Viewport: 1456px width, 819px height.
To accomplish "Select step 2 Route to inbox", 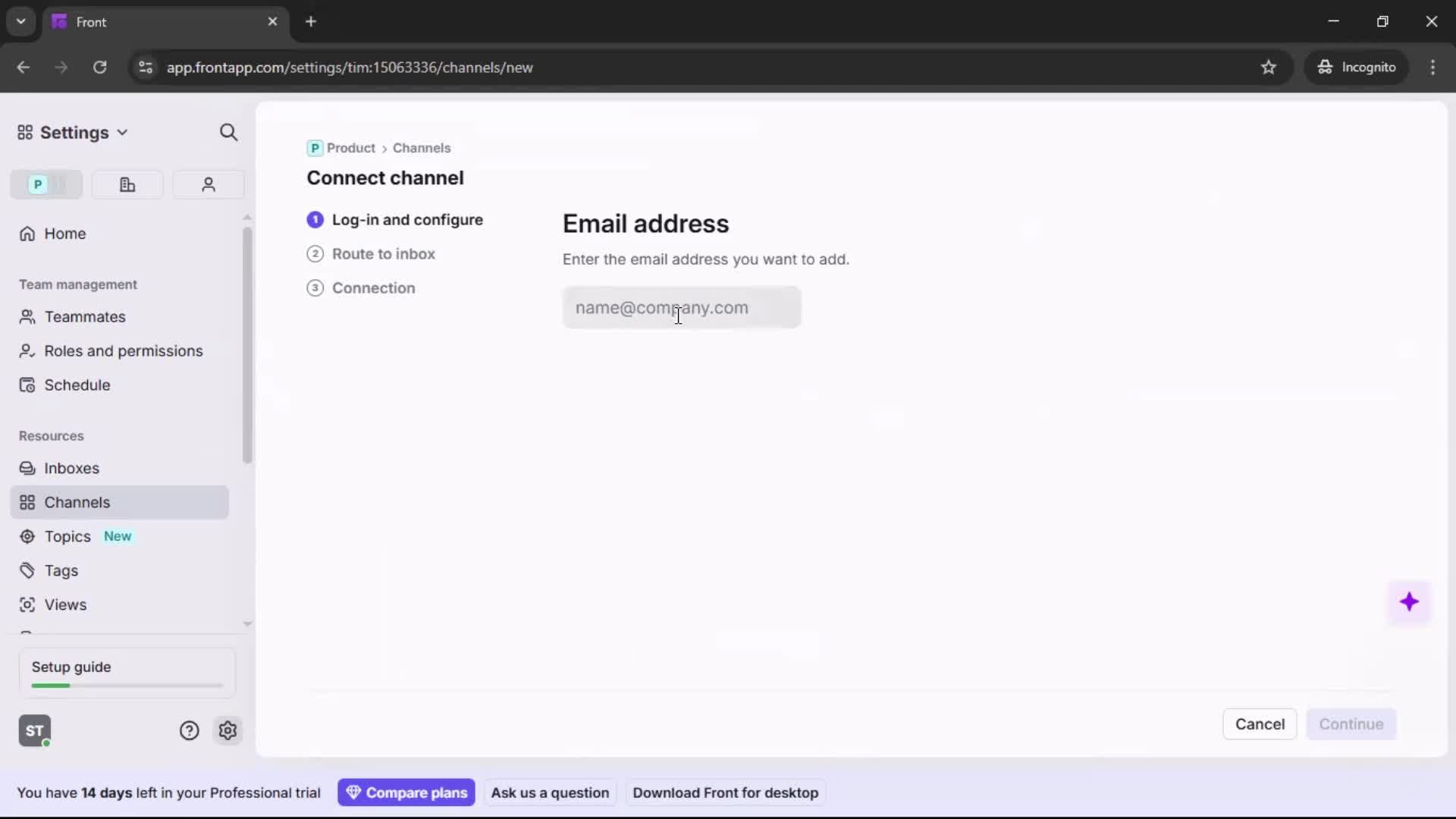I will click(383, 254).
